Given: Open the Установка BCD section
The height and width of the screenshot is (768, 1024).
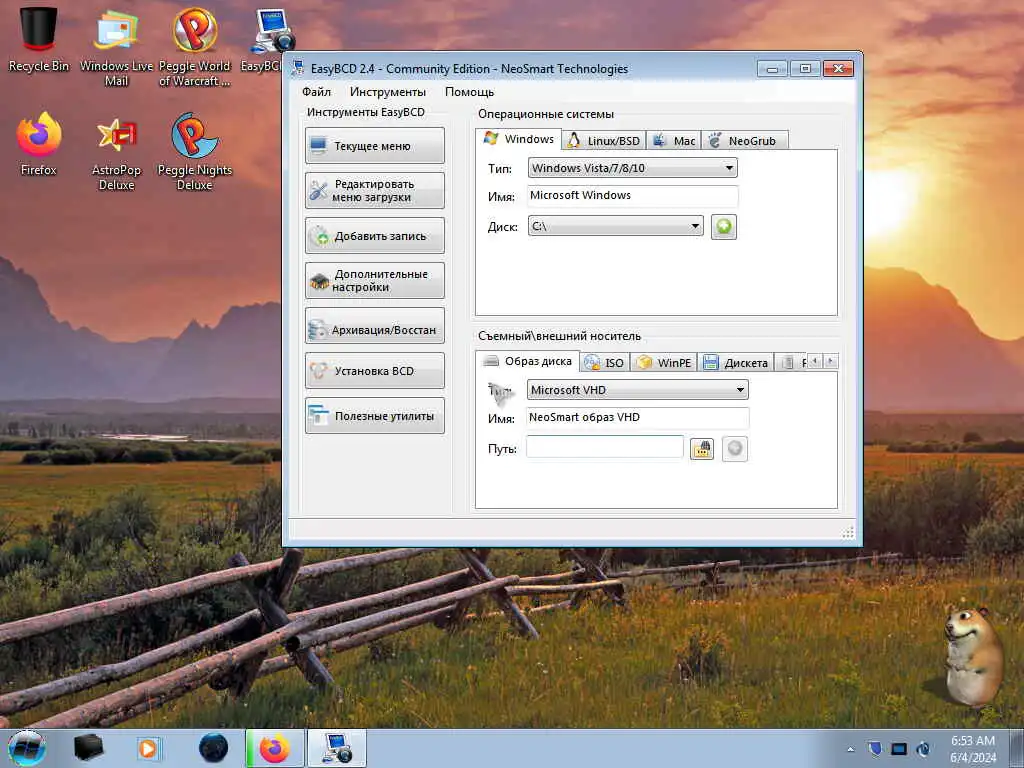Looking at the screenshot, I should coord(374,371).
